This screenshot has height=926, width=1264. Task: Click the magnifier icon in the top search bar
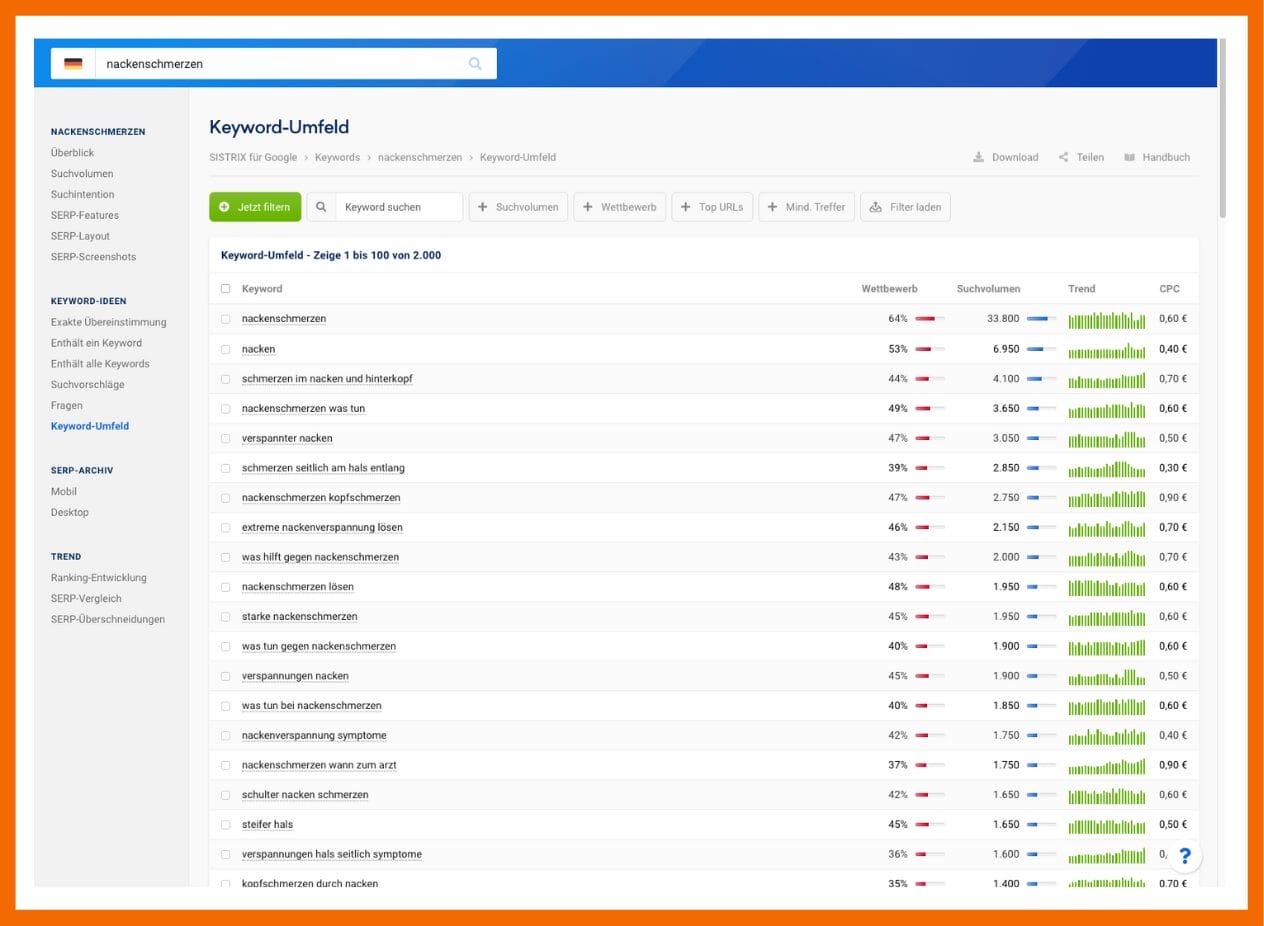(x=475, y=63)
